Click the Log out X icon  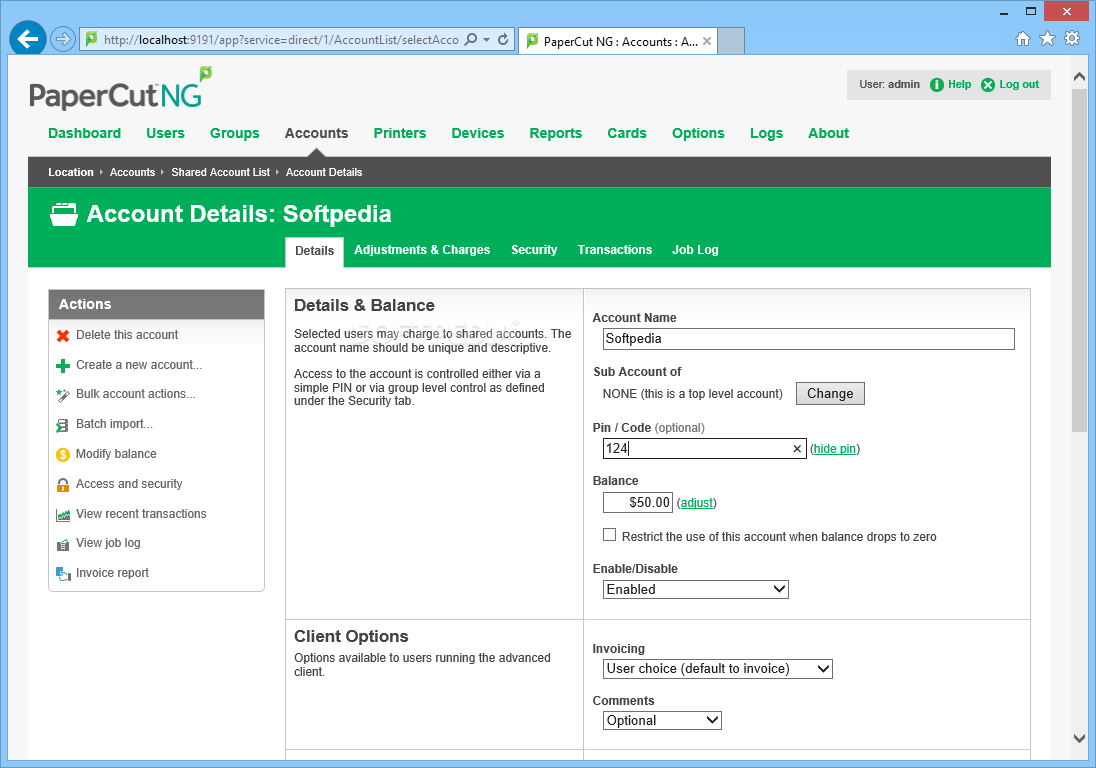(988, 85)
